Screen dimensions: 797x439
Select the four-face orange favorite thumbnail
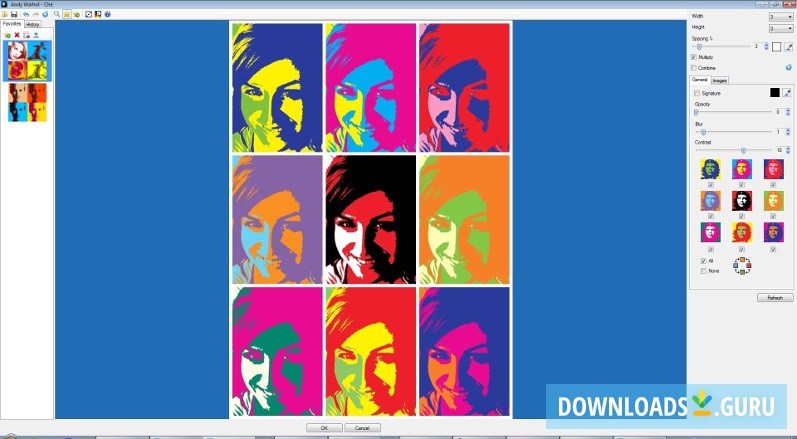(27, 102)
